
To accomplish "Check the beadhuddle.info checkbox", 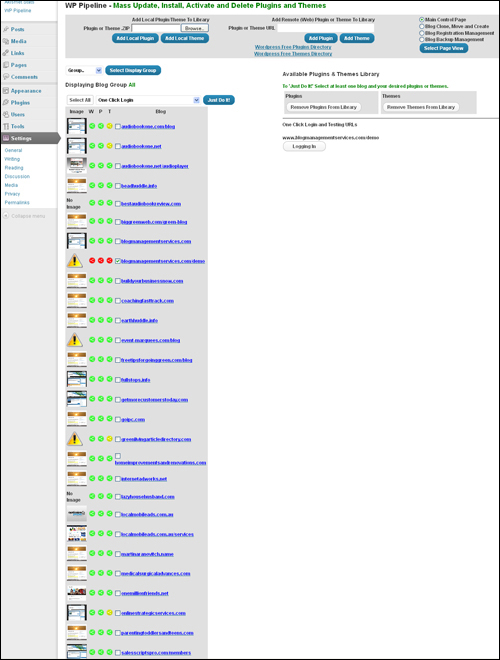I will (x=118, y=186).
